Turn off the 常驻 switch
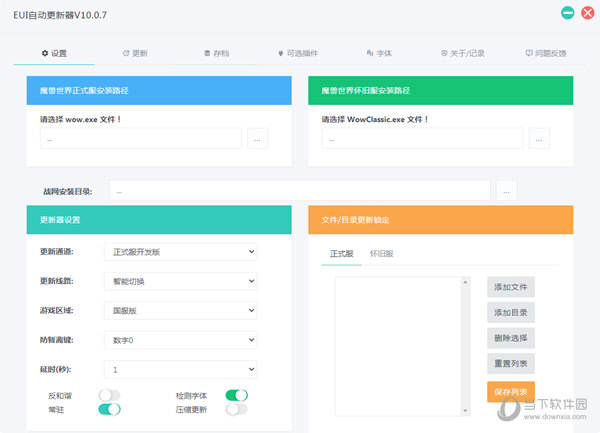 point(109,409)
